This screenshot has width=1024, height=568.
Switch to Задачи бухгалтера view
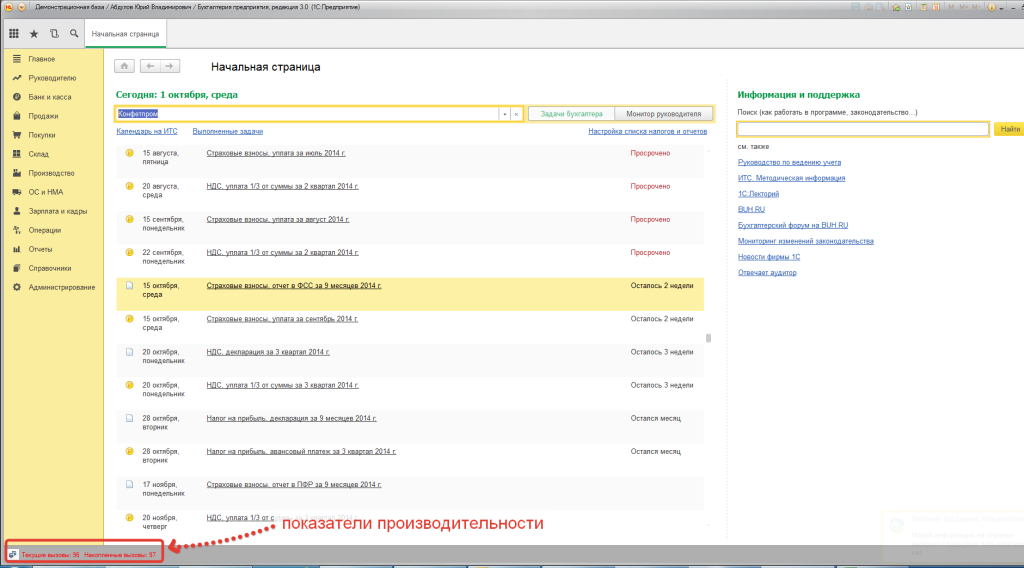click(571, 114)
